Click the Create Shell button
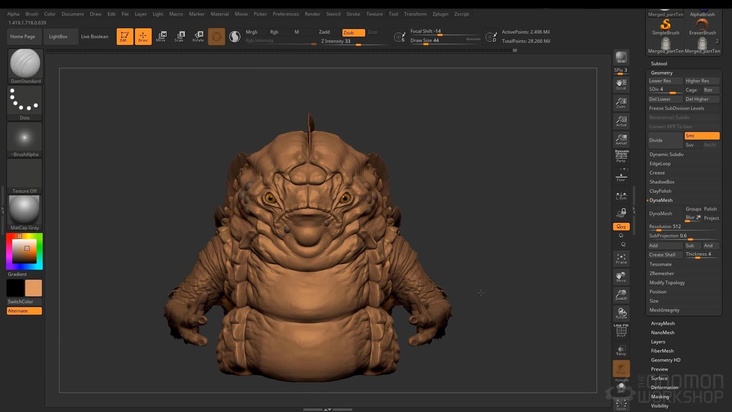The image size is (732, 412). click(665, 255)
